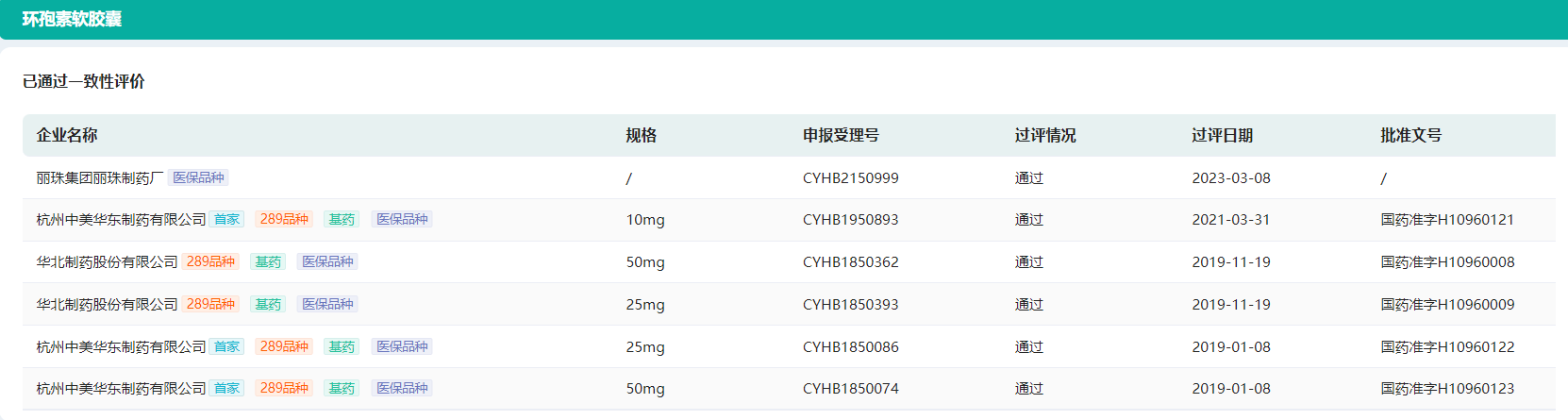Click the 批准文号 column header
The image size is (1568, 420).
pyautogui.click(x=1410, y=135)
